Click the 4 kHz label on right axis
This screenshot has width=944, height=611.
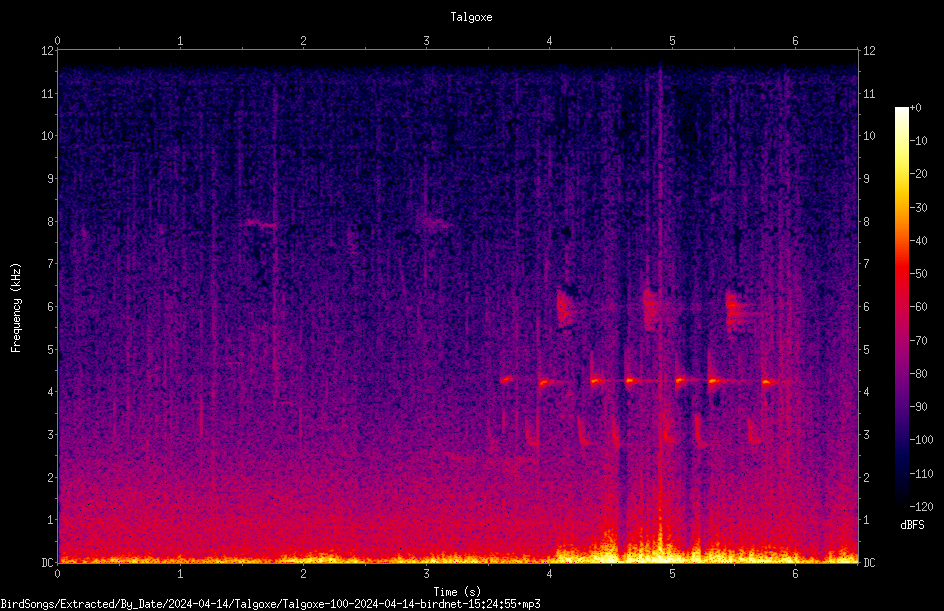(866, 392)
